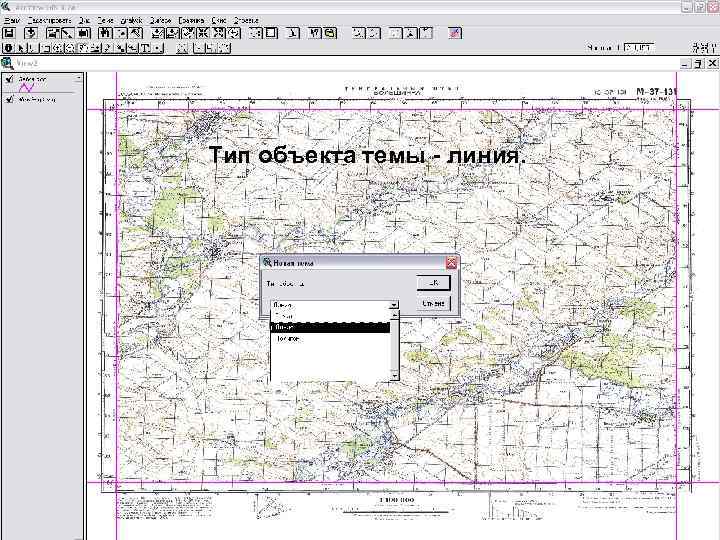Image resolution: width=720 pixels, height=540 pixels.
Task: Maximize the View2 window
Action: pos(699,63)
